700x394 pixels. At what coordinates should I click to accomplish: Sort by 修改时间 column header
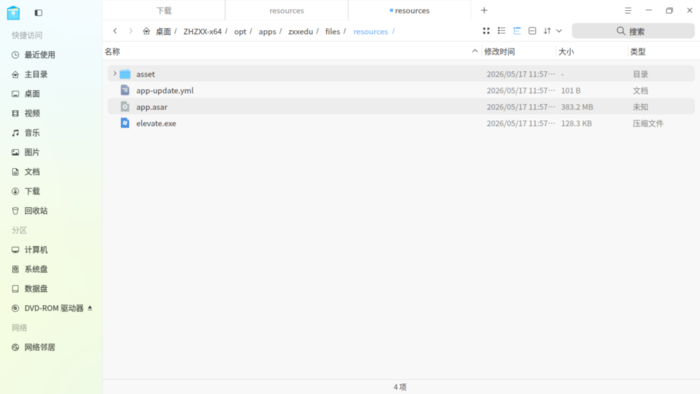click(x=500, y=52)
